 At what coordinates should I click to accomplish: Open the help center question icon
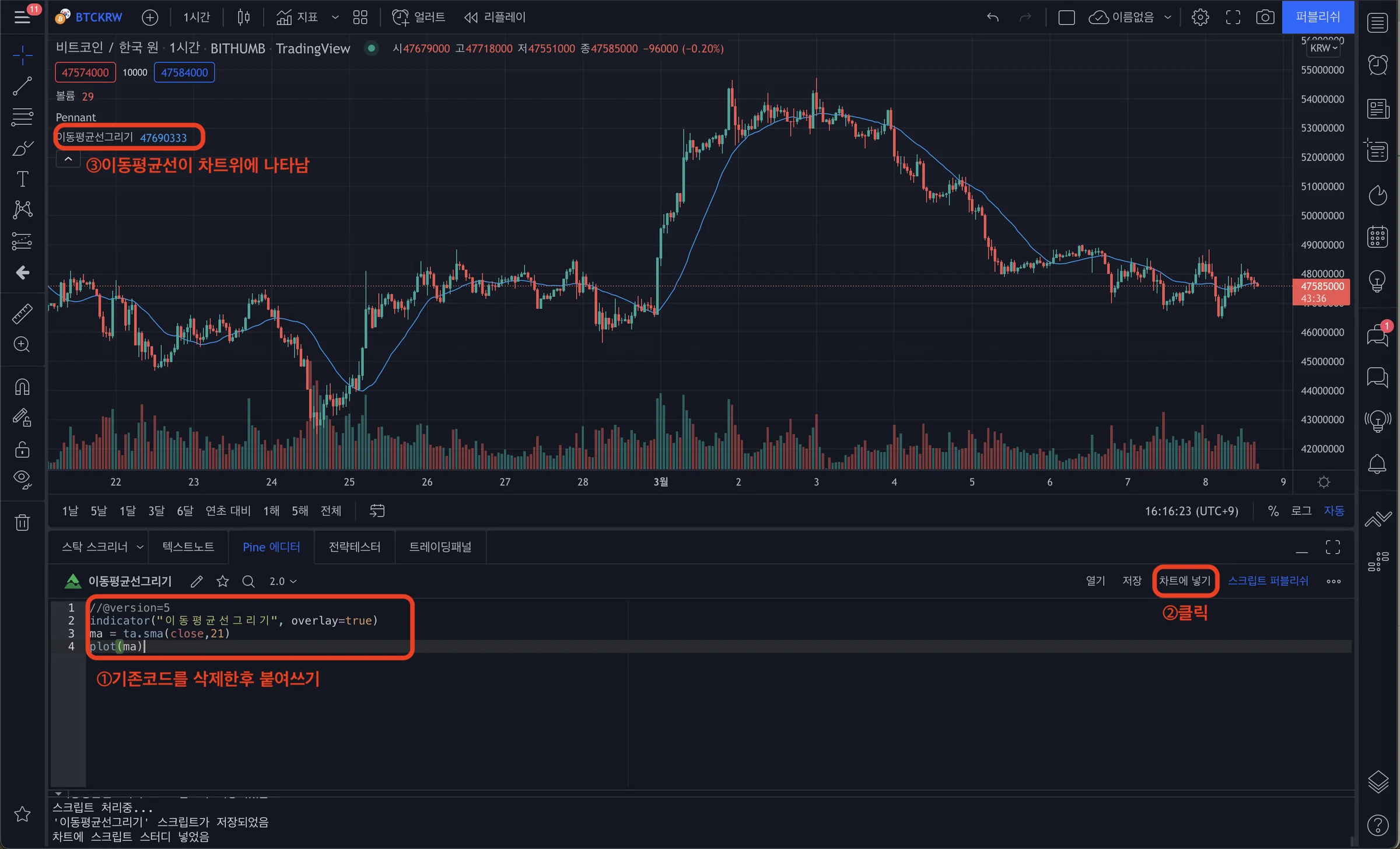1377,824
